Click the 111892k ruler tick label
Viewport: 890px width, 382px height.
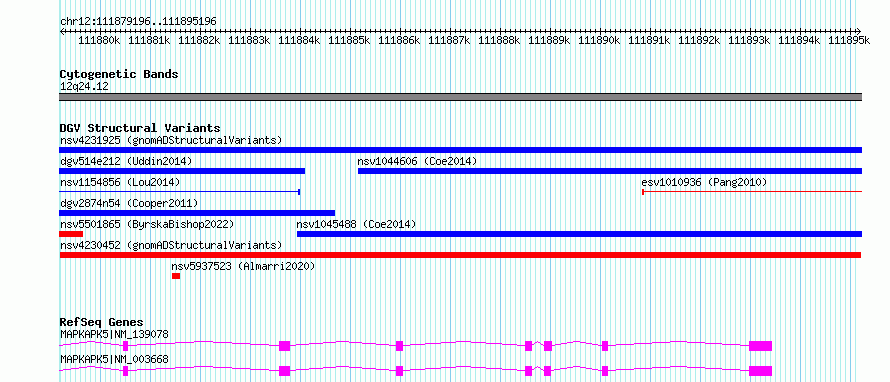699,40
